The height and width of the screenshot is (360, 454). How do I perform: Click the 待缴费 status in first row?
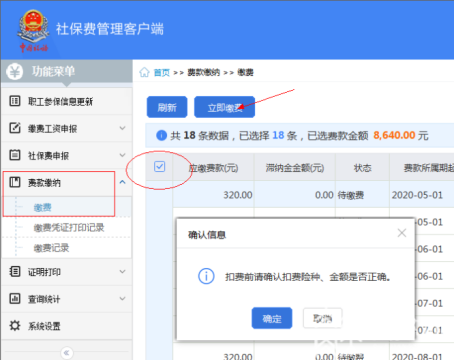(x=351, y=195)
